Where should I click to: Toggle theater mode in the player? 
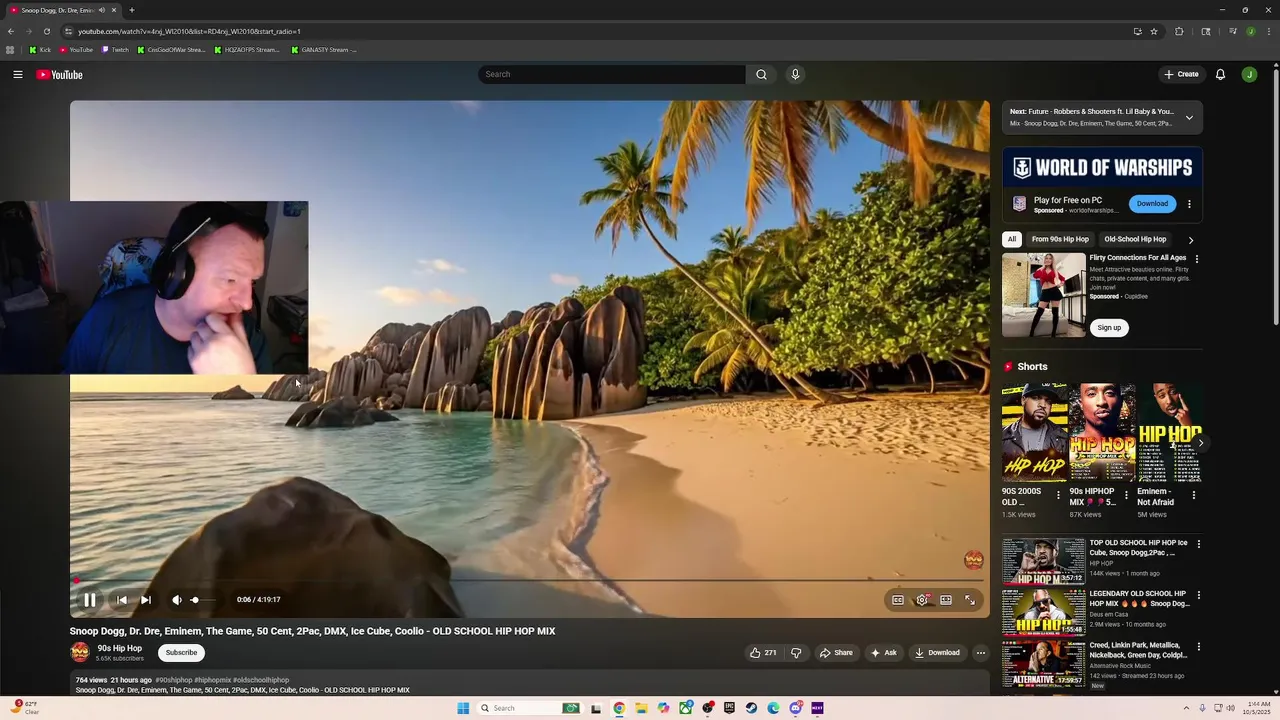pyautogui.click(x=946, y=600)
